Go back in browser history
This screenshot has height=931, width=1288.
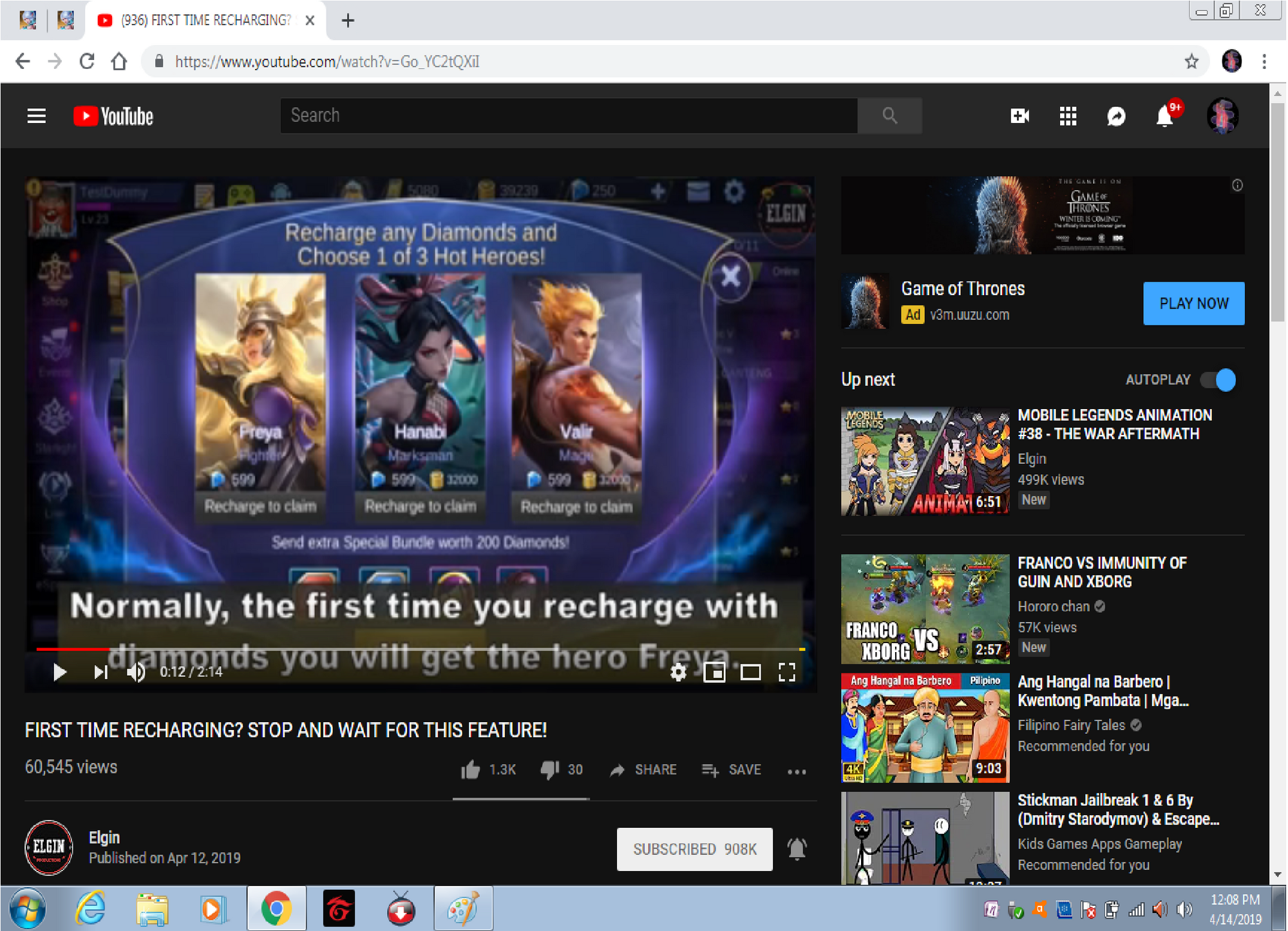23,61
